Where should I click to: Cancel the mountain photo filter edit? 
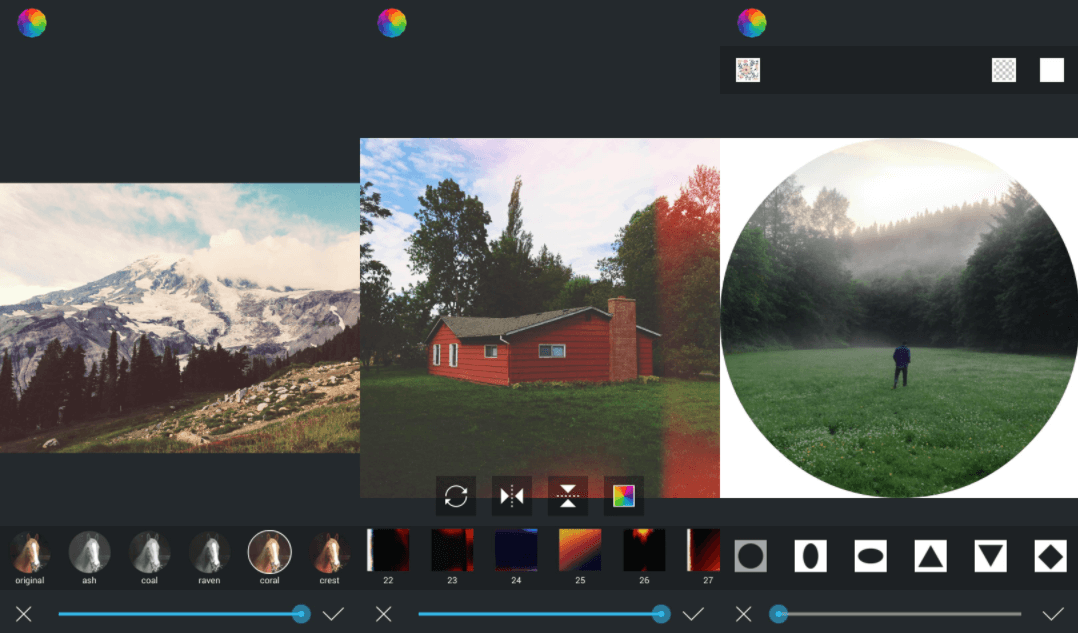[x=24, y=614]
